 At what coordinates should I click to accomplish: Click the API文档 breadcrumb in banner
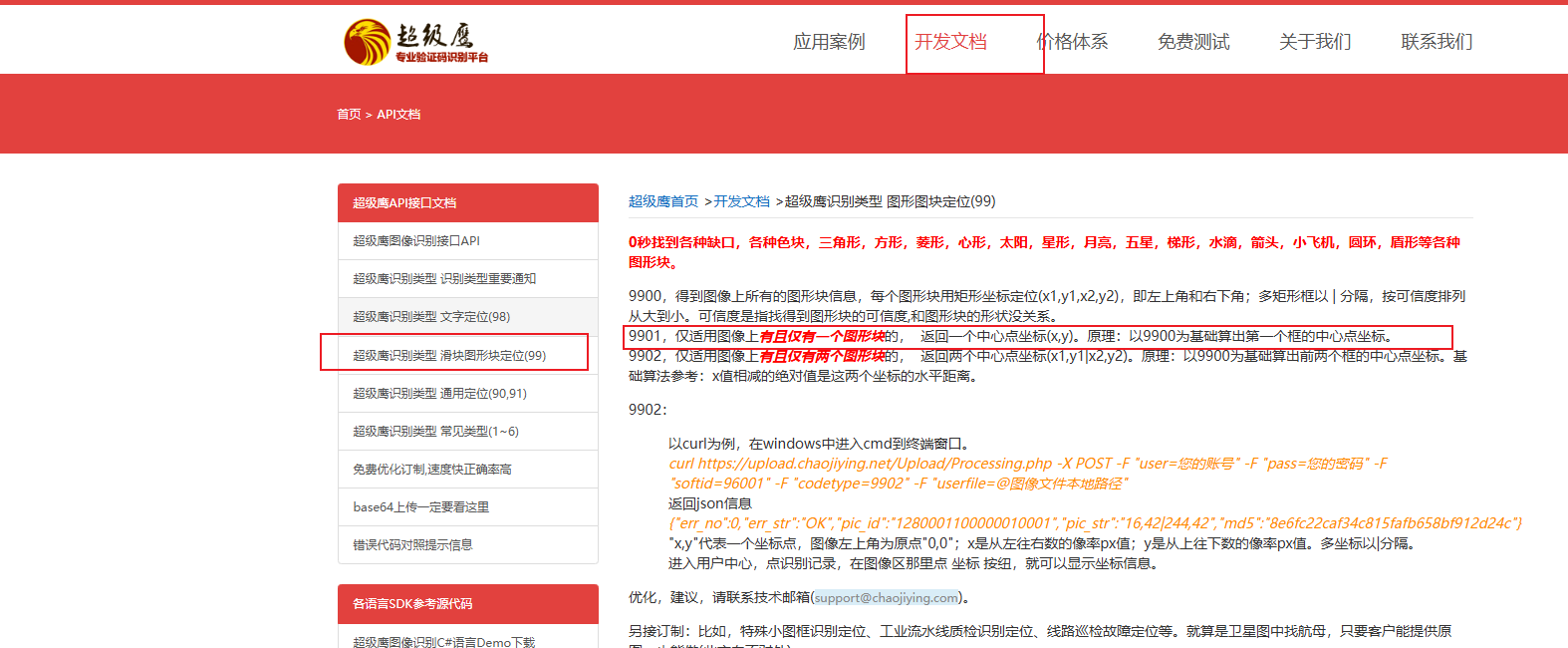click(x=398, y=115)
